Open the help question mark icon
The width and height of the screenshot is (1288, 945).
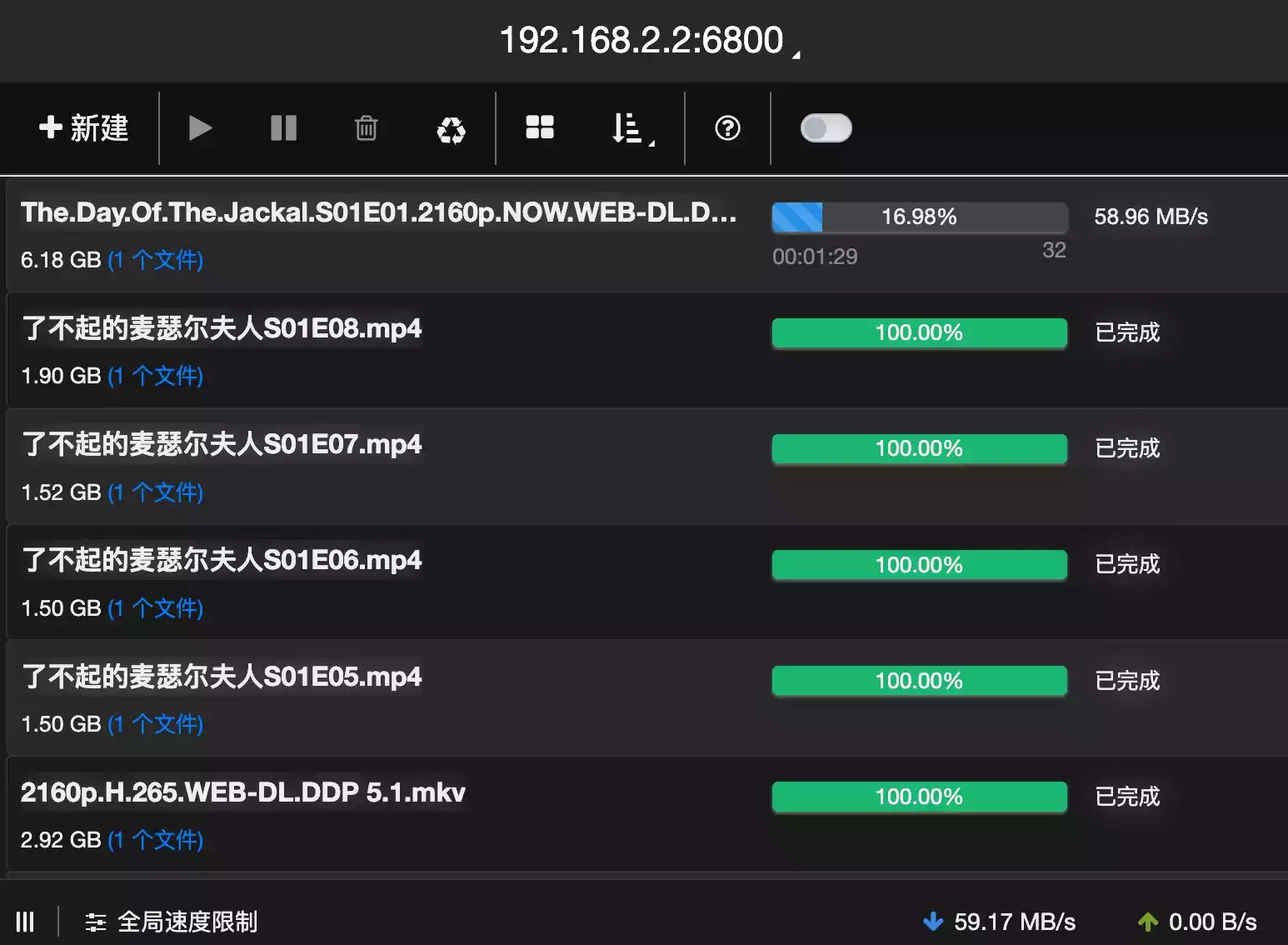(x=727, y=128)
